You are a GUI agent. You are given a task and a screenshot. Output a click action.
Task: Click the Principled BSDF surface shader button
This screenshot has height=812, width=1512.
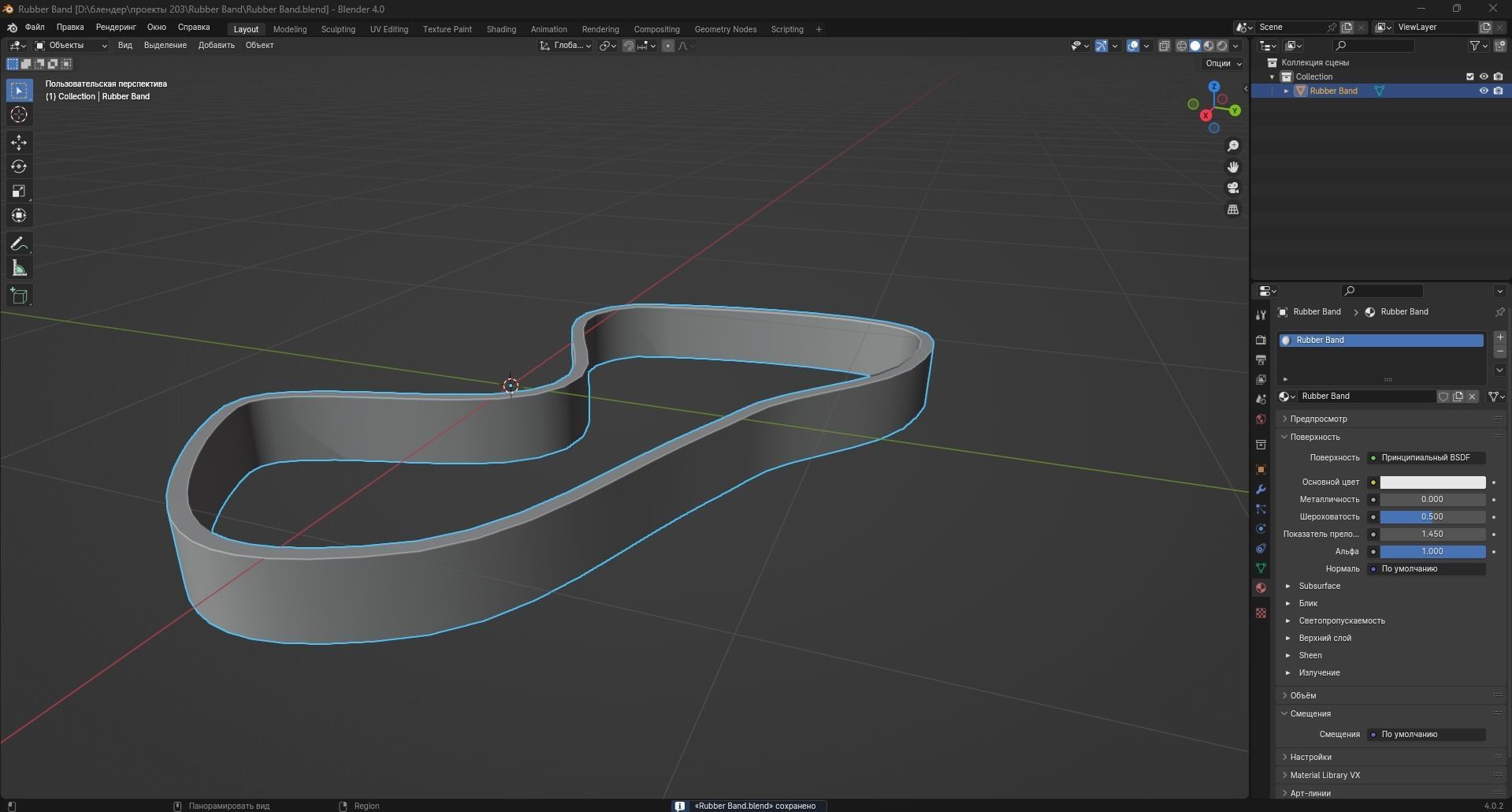coord(1426,457)
